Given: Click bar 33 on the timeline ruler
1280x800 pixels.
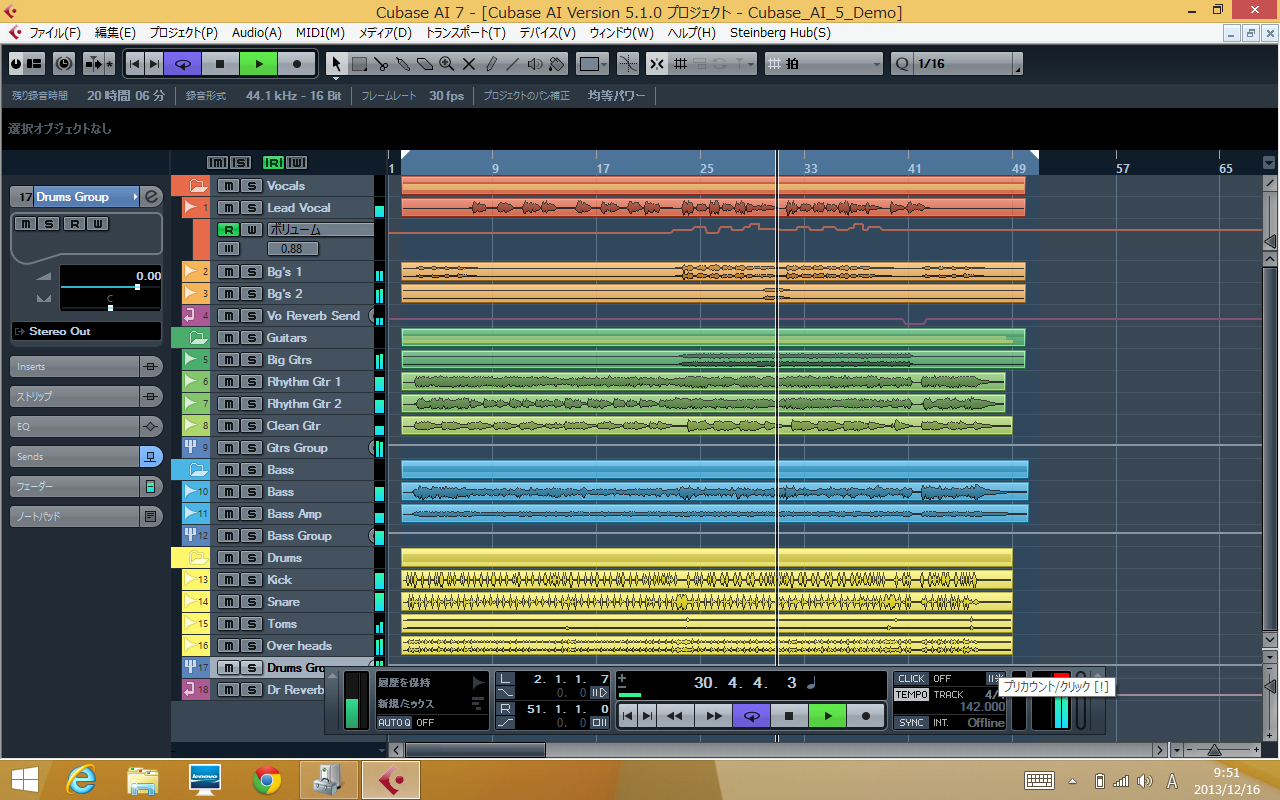Looking at the screenshot, I should tap(810, 168).
